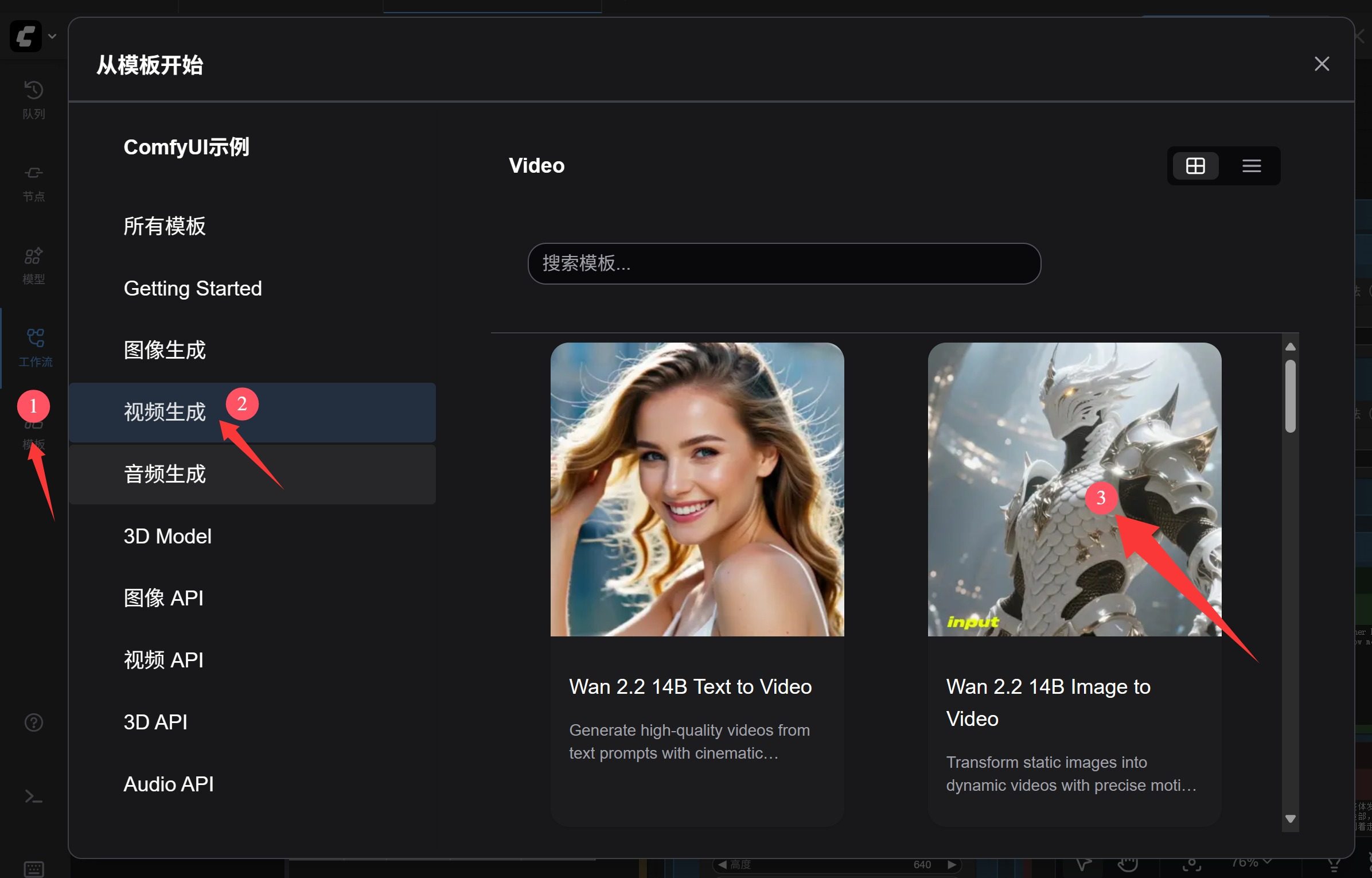1372x878 pixels.
Task: Select the 图像生成 category
Action: coord(165,350)
